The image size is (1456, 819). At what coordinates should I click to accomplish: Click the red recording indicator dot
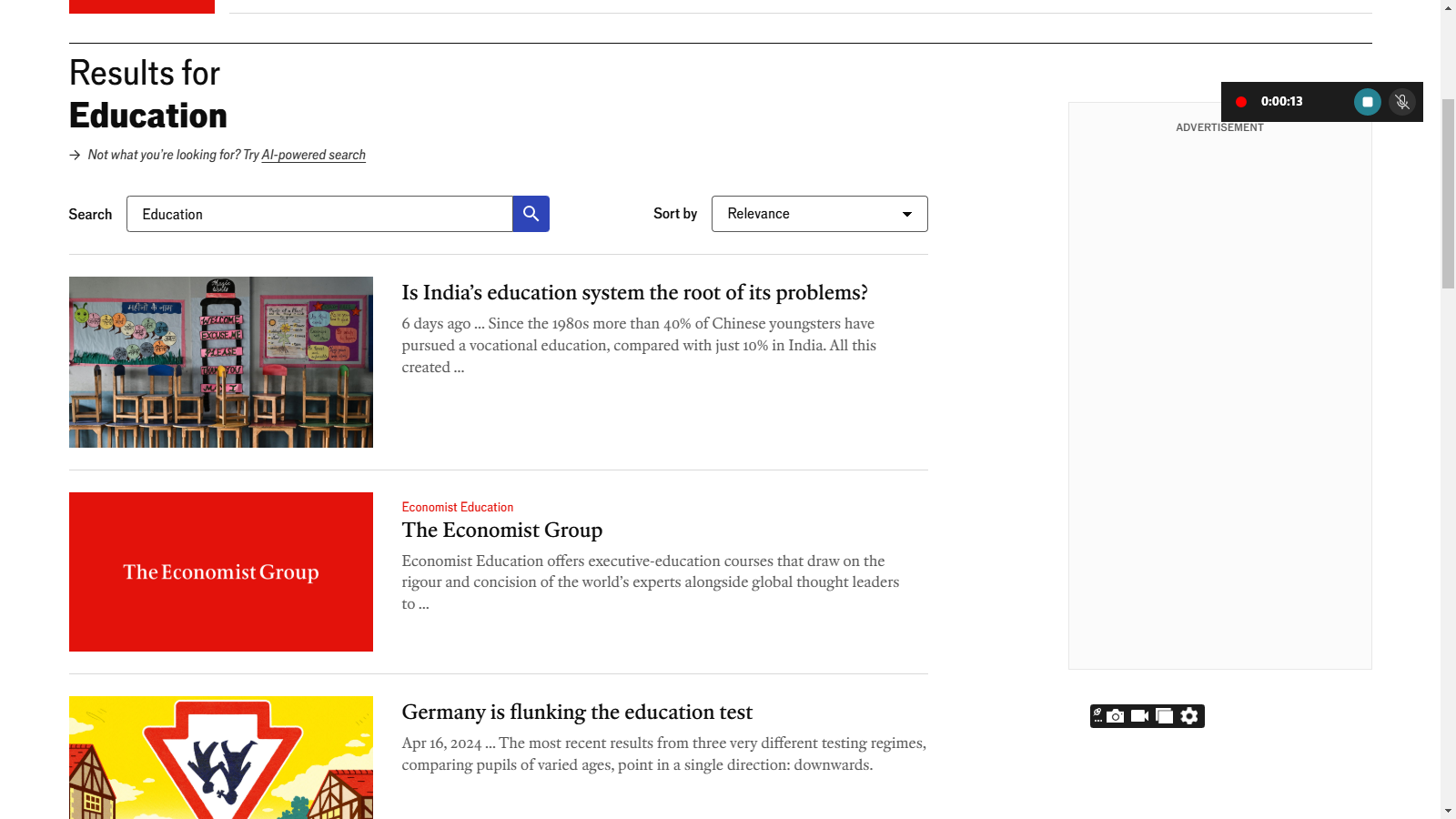pos(1240,102)
